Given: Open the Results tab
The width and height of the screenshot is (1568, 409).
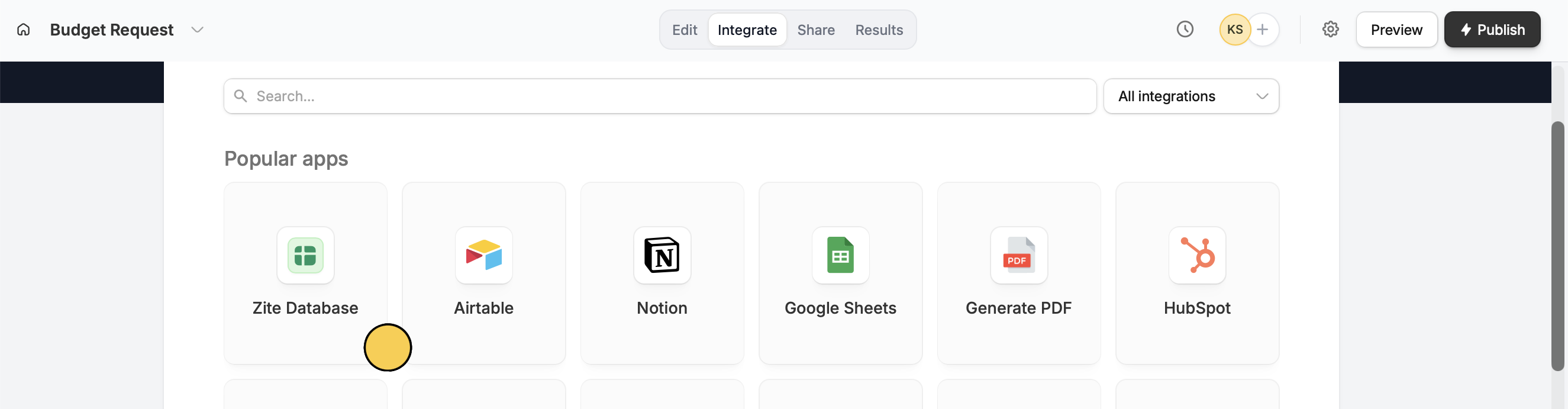Looking at the screenshot, I should pyautogui.click(x=879, y=30).
